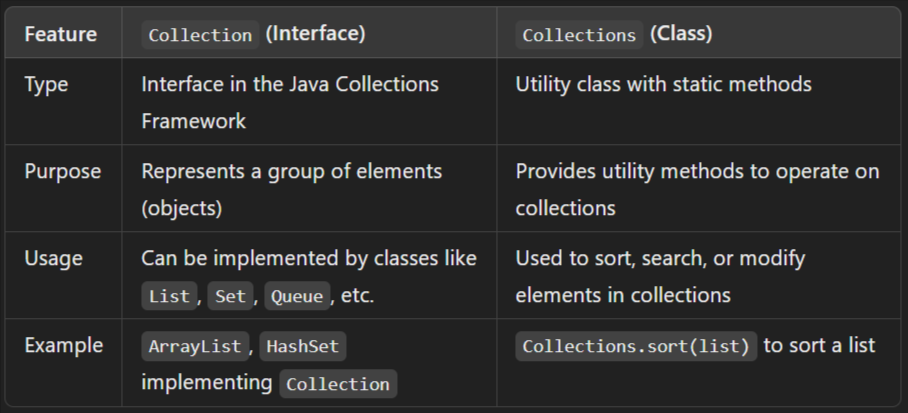This screenshot has width=908, height=413.
Task: Click the List code chip
Action: [168, 297]
